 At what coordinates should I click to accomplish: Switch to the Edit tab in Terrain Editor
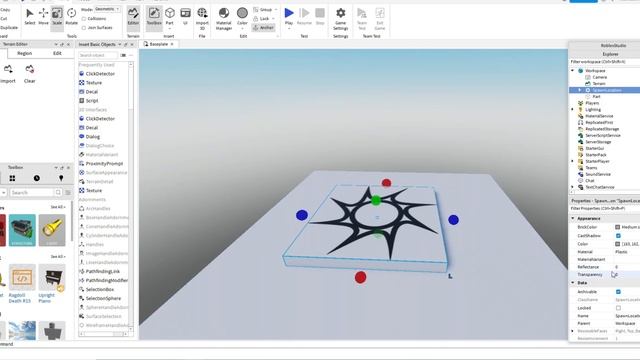57,53
